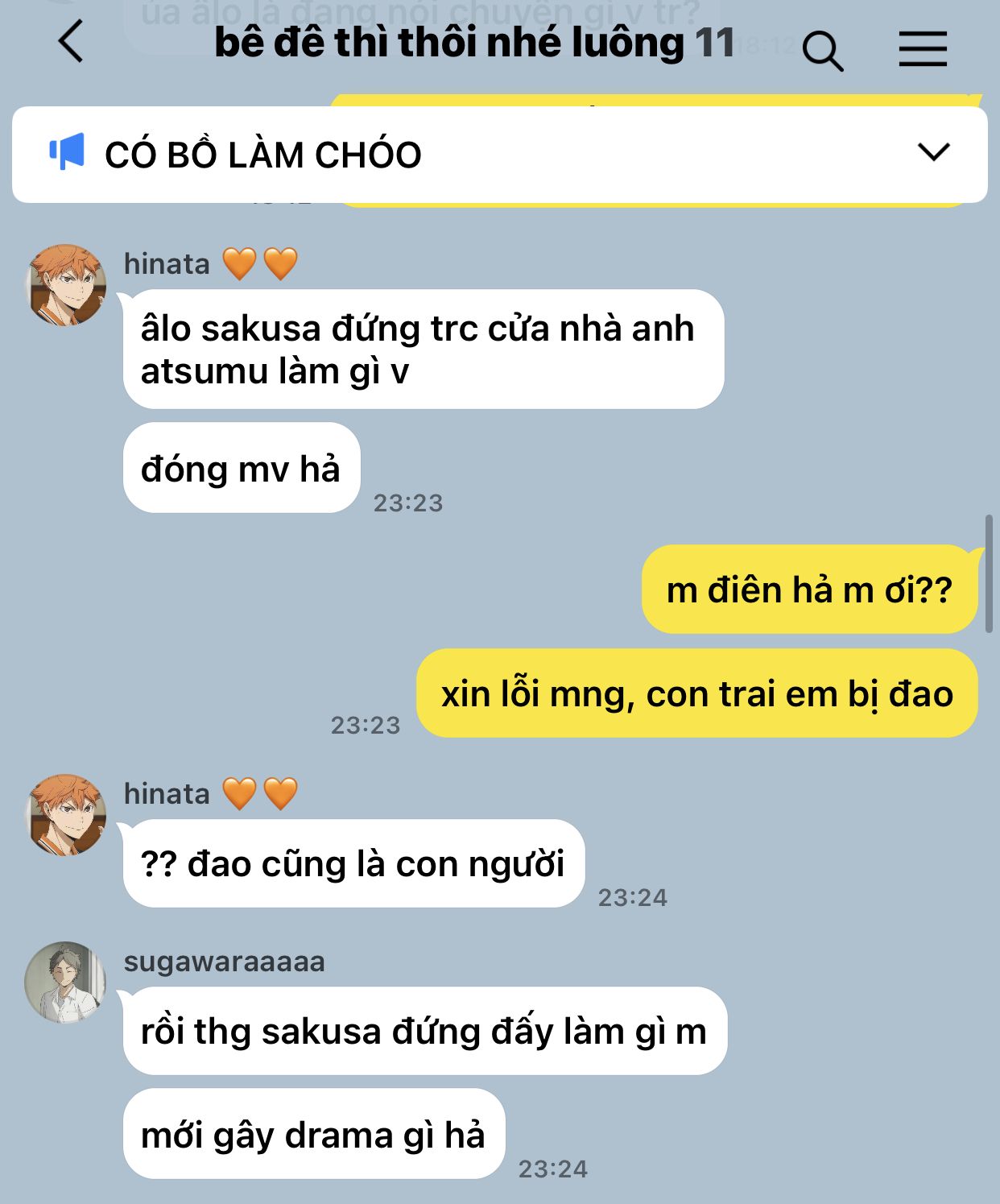The width and height of the screenshot is (1000, 1204).
Task: Select bubble 'rồi thg sakusa đứng đấy làm gì m'
Action: [x=425, y=1031]
